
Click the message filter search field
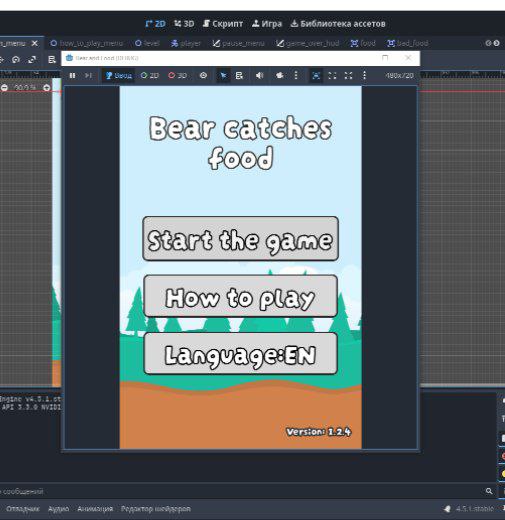242,491
